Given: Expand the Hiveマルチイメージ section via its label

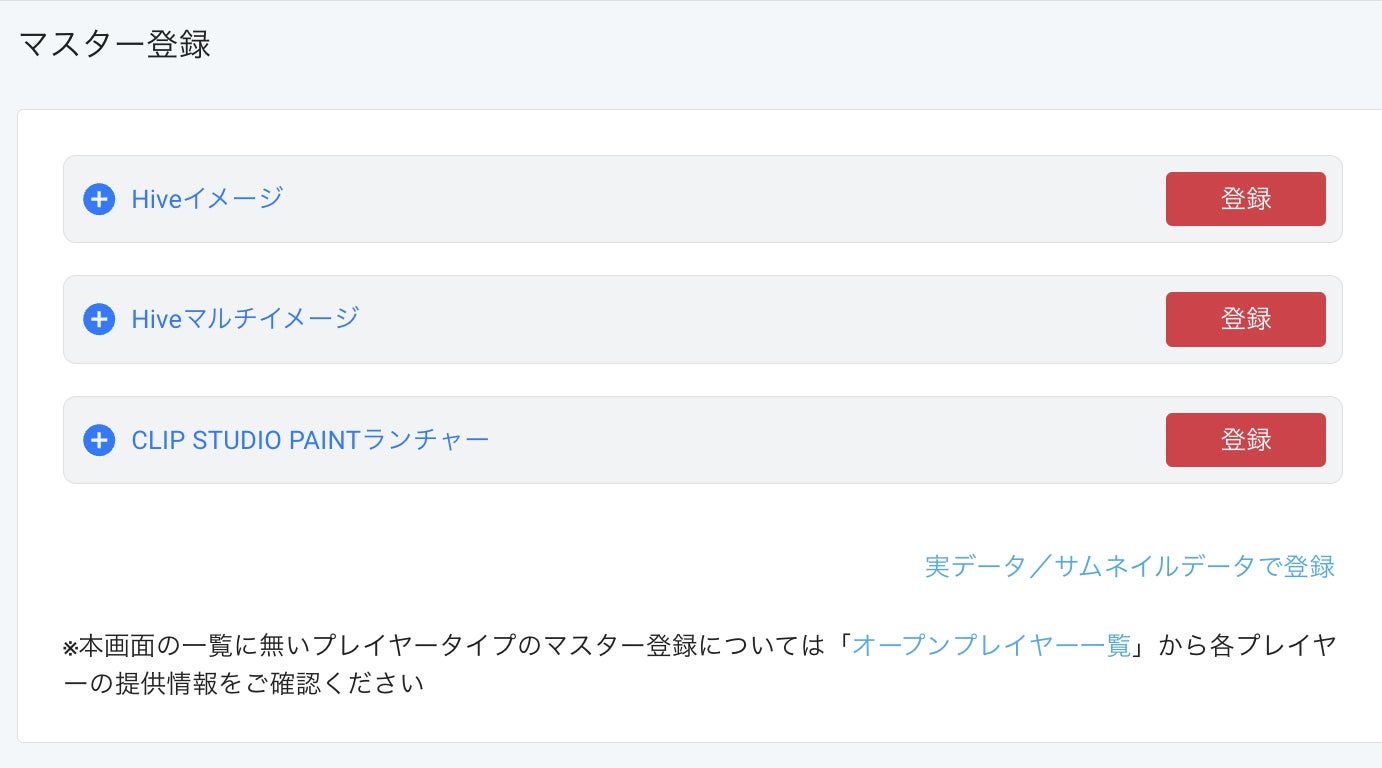Looking at the screenshot, I should 245,319.
